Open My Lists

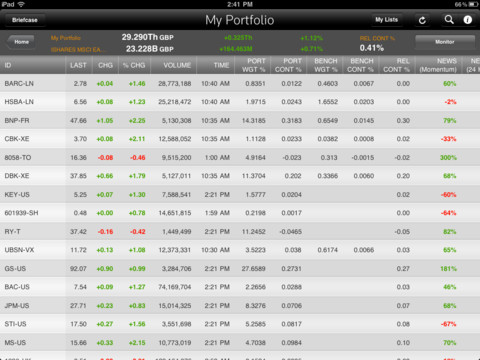point(387,20)
